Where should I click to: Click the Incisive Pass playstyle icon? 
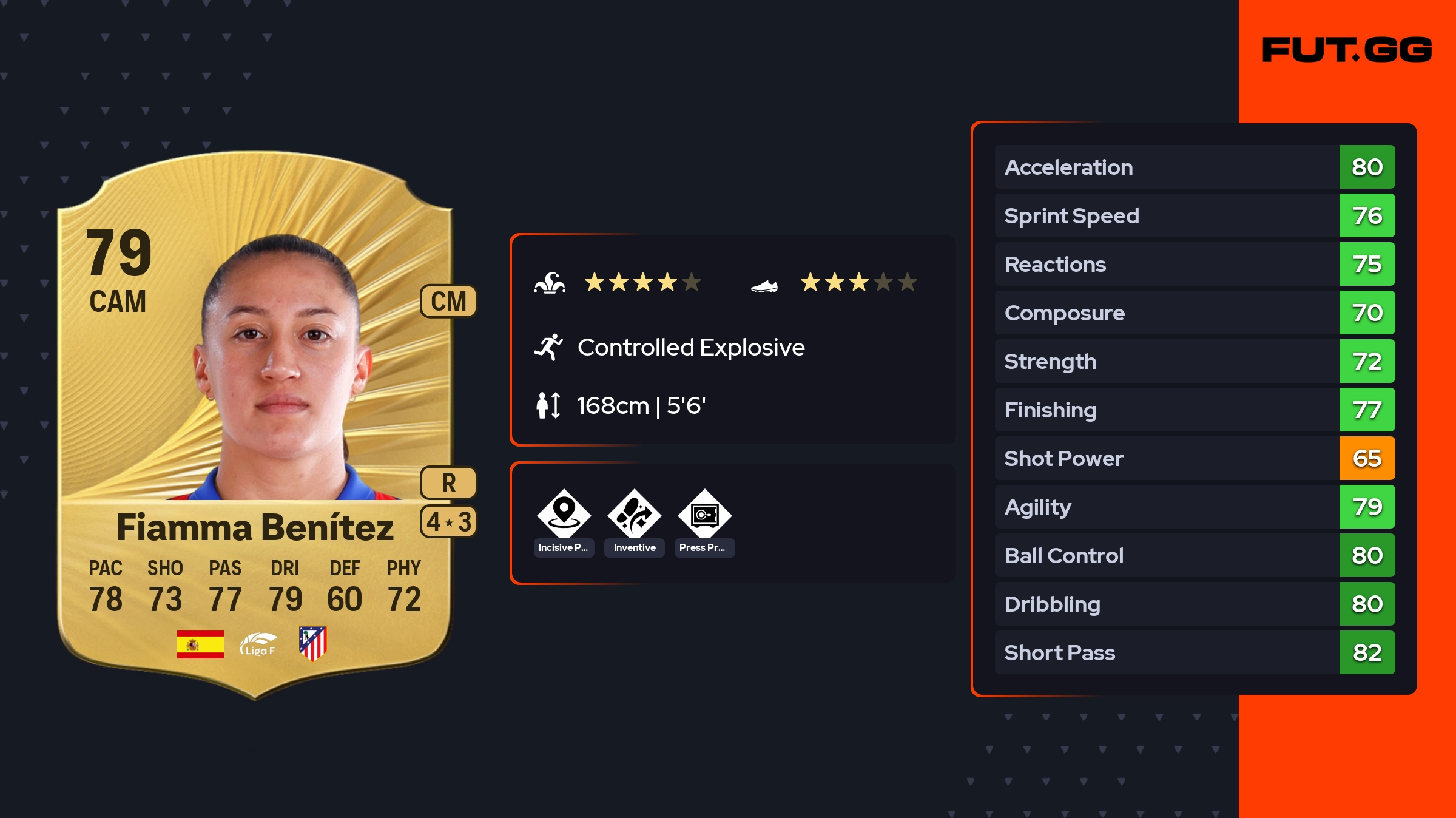click(564, 514)
